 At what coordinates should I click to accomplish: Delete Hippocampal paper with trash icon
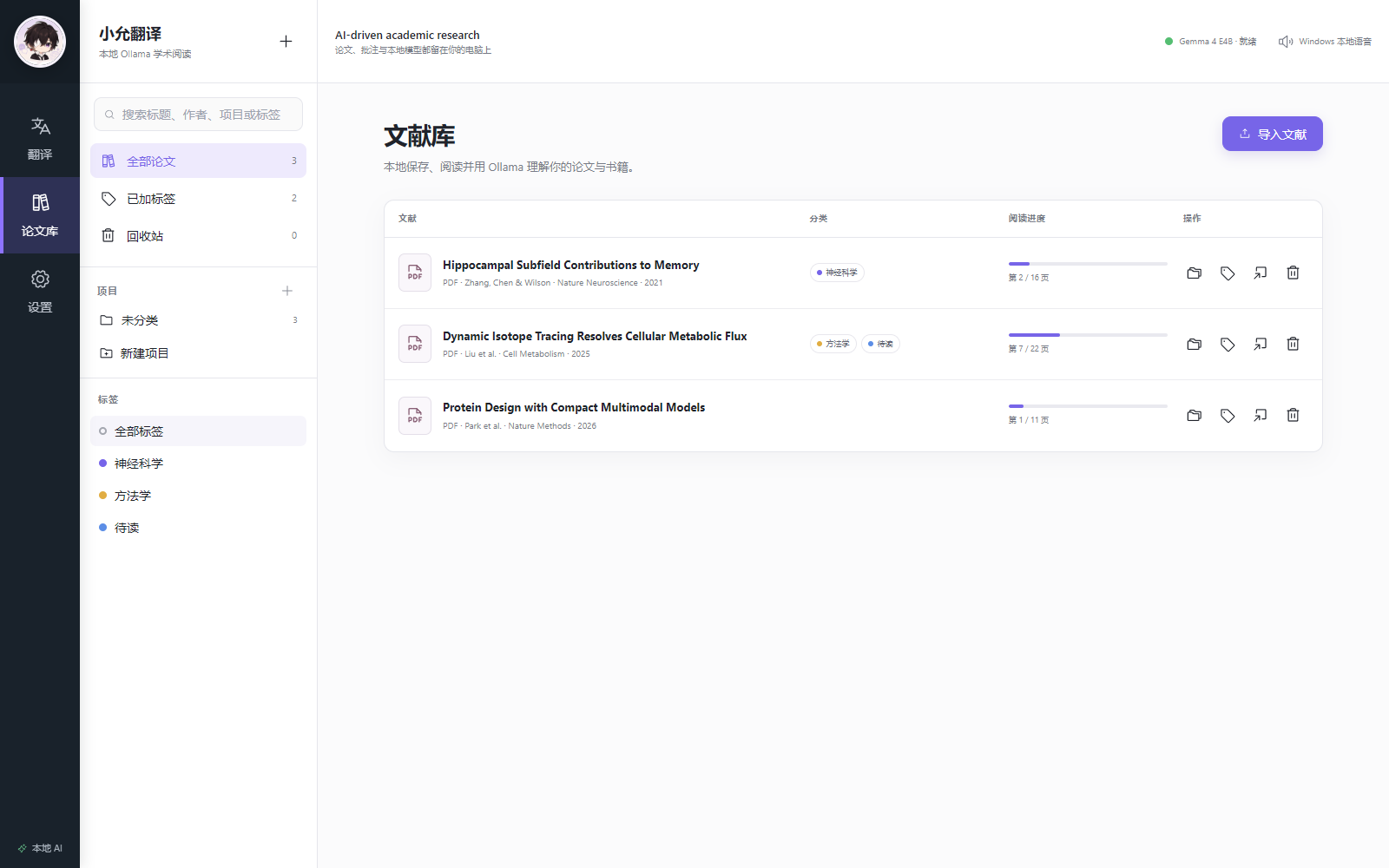(1293, 273)
